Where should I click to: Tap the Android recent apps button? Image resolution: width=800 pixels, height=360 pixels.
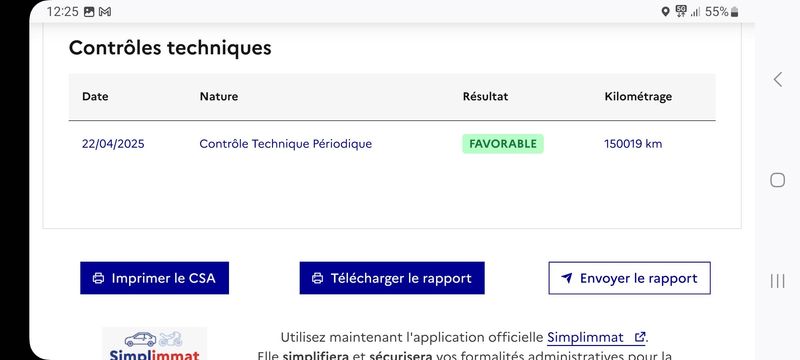click(778, 281)
